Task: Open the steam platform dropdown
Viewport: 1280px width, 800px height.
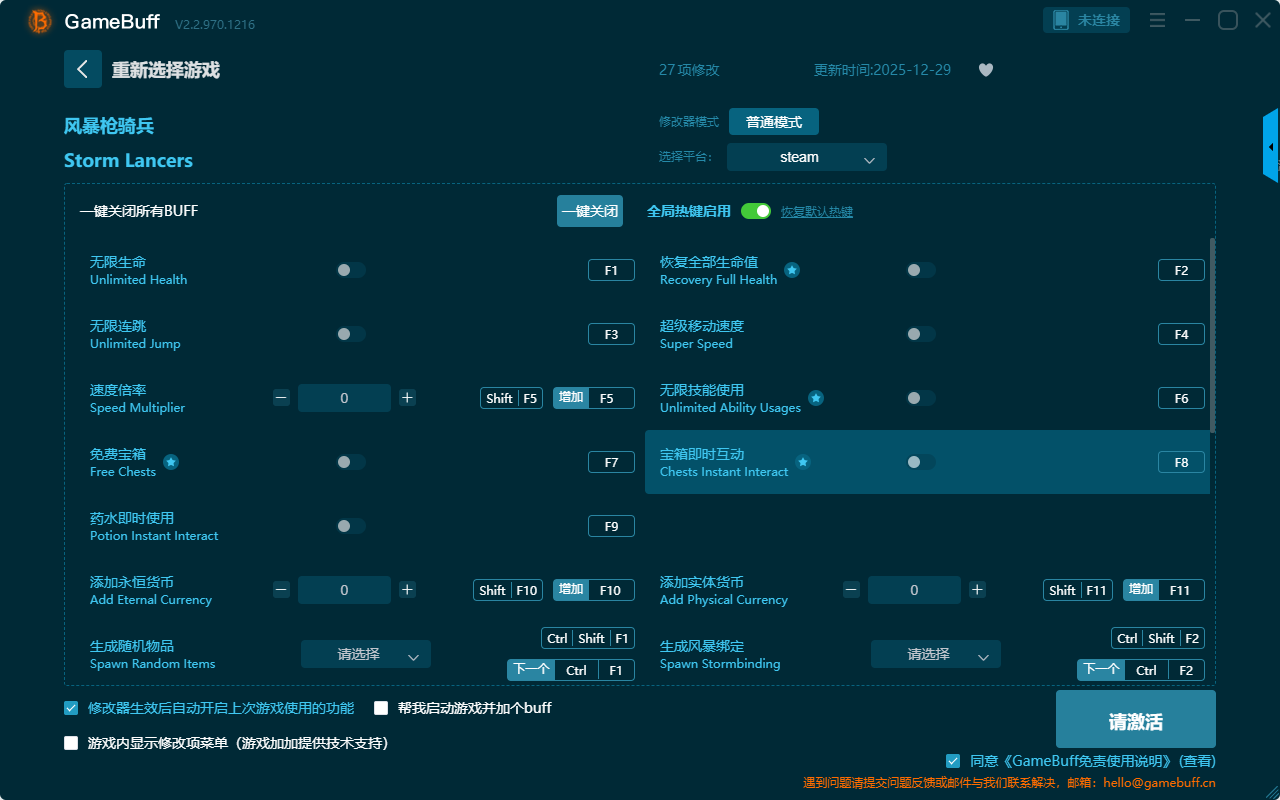Action: pos(806,157)
